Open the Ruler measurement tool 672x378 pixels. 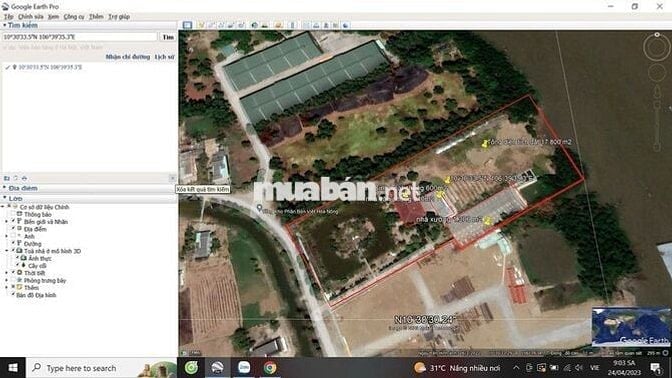click(x=293, y=25)
